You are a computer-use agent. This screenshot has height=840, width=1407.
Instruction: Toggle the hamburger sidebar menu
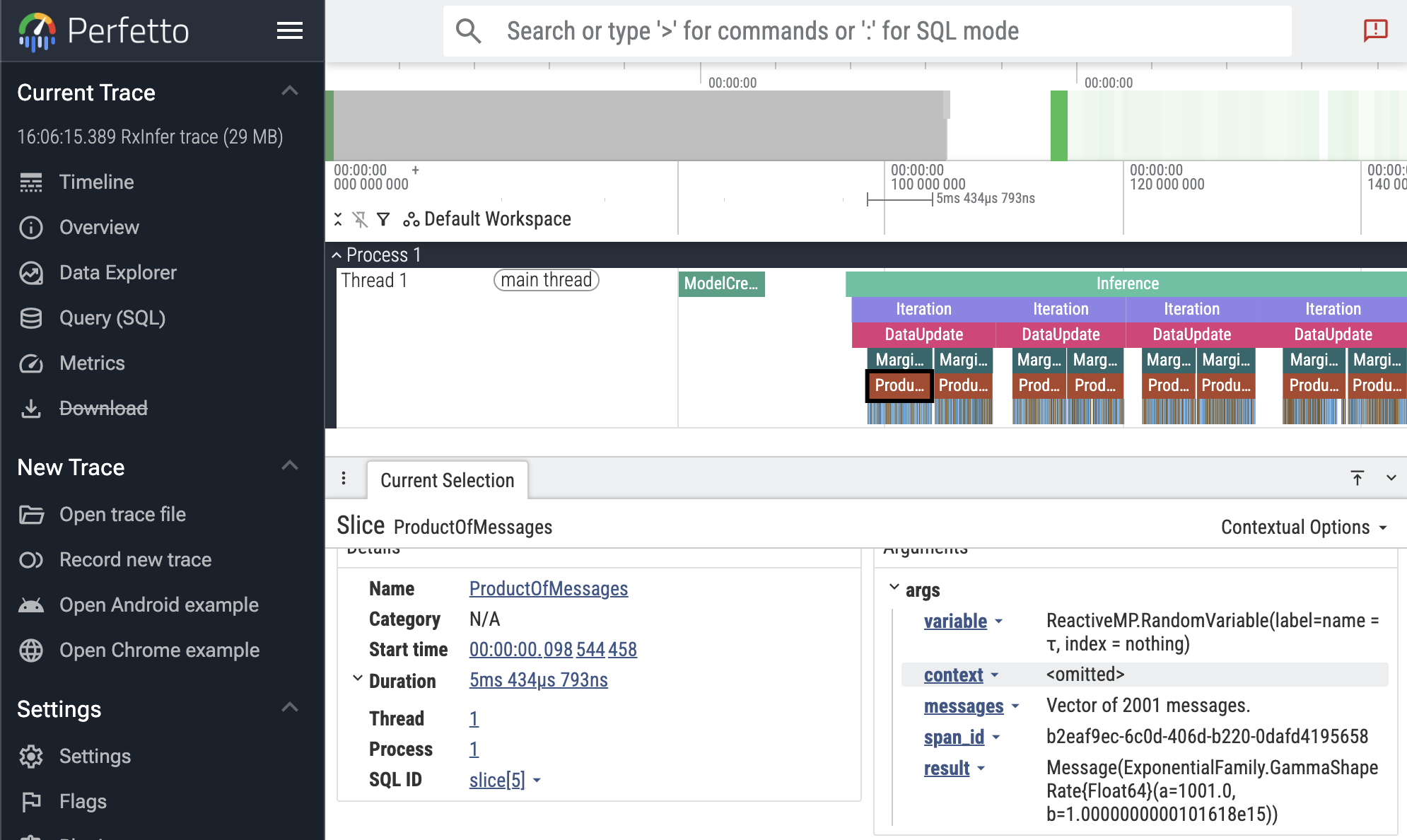tap(290, 30)
